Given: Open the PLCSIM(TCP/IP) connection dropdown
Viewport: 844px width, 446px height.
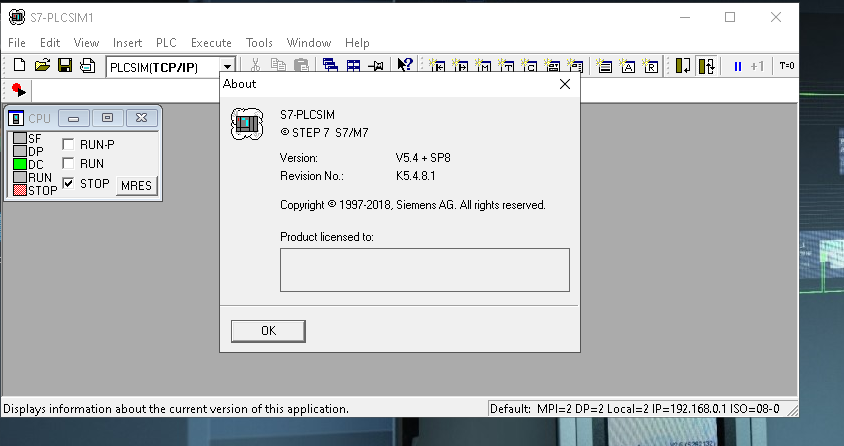Looking at the screenshot, I should click(228, 67).
